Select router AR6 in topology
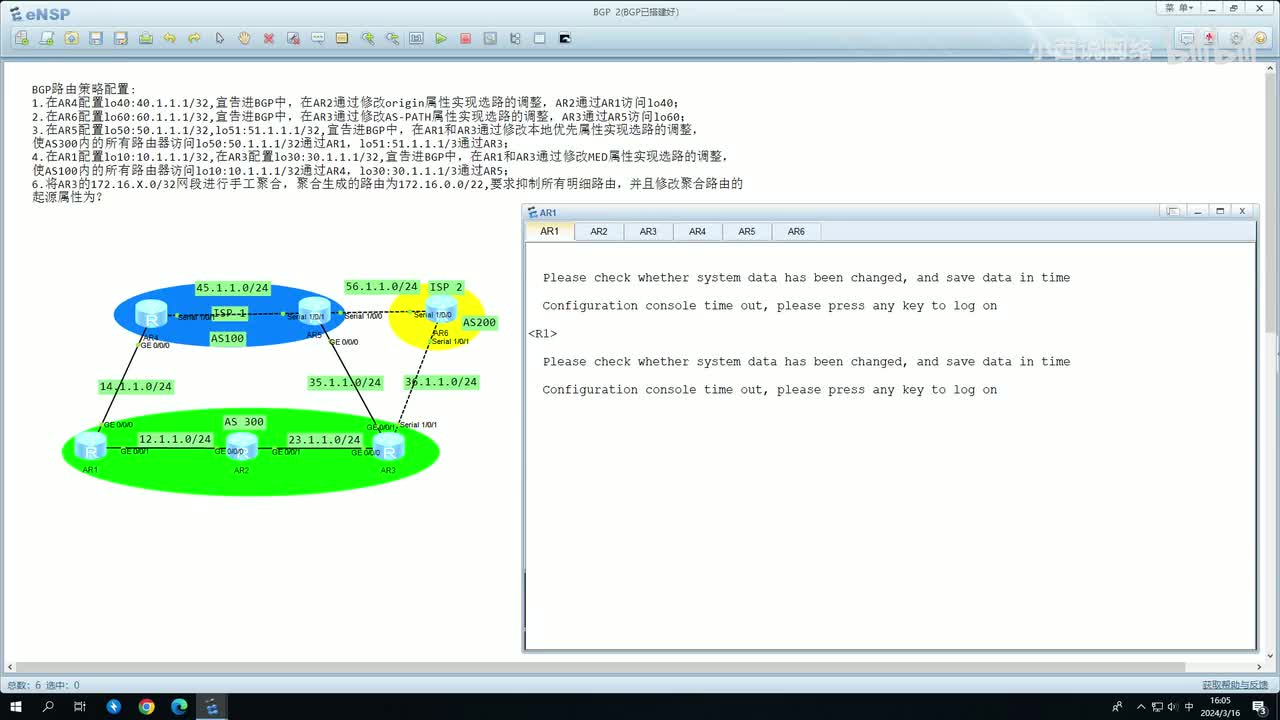Screen dimensions: 1280x720 (441, 309)
